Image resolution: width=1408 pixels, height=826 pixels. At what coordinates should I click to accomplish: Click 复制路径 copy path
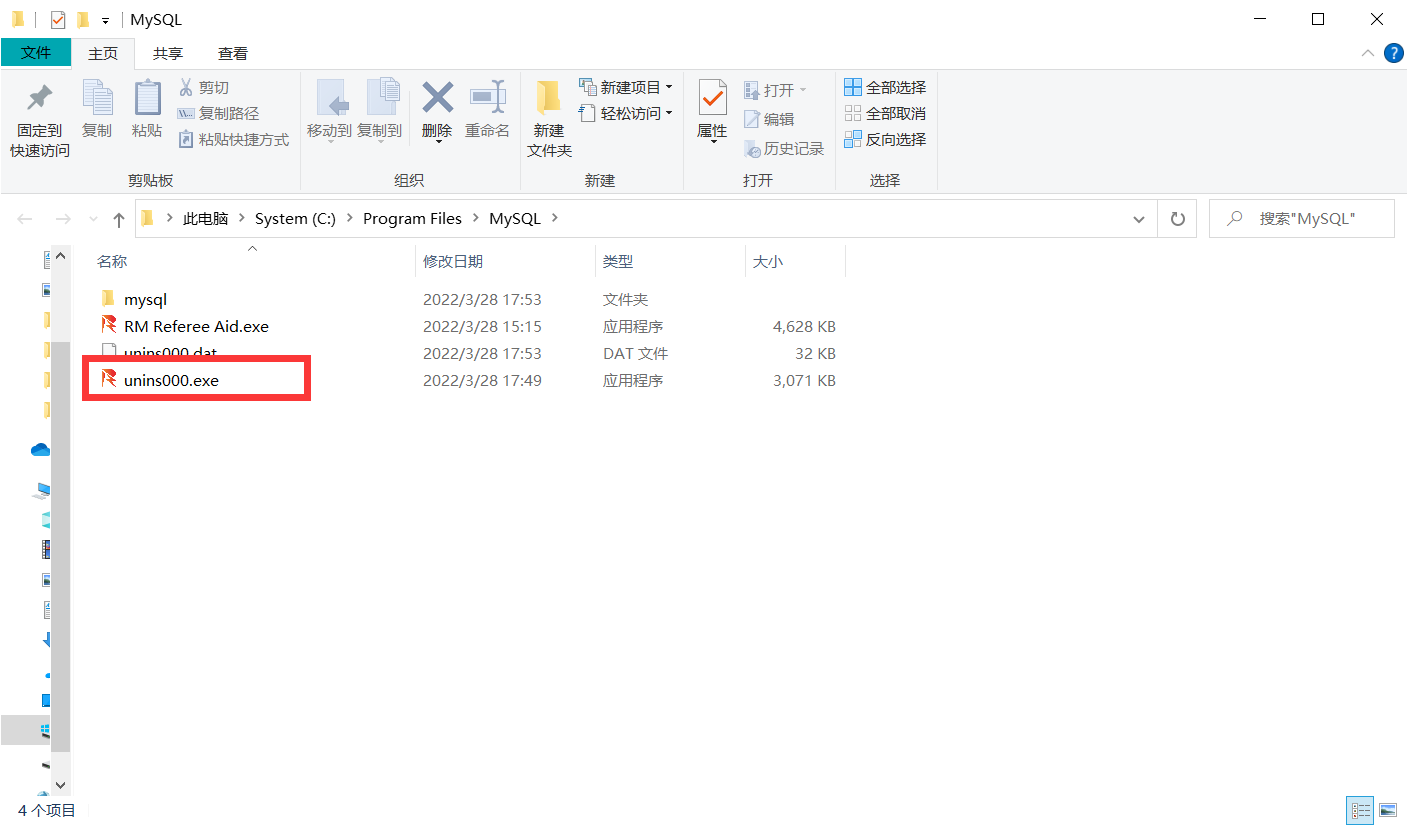(218, 114)
